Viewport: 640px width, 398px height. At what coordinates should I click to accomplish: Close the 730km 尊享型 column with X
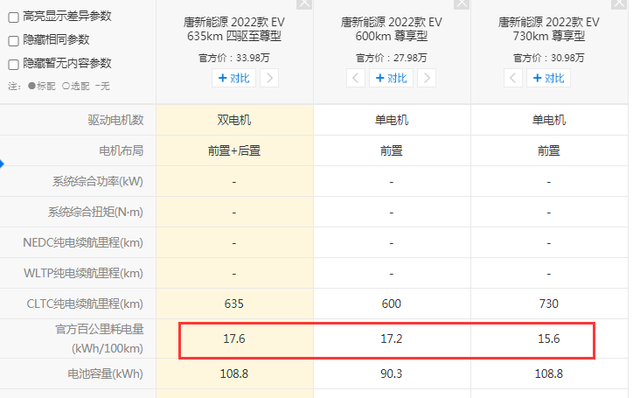click(619, 4)
